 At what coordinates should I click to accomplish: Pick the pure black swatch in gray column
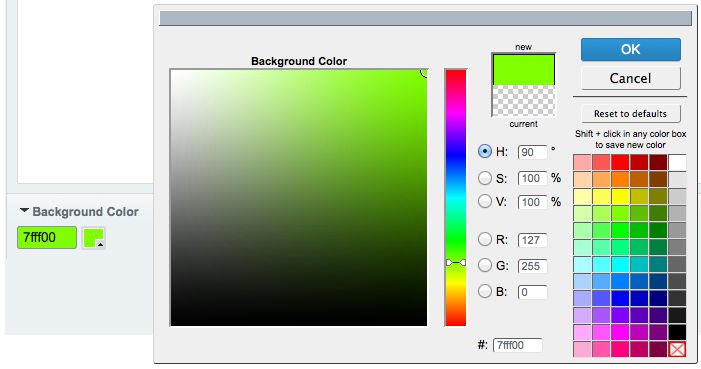[x=677, y=332]
